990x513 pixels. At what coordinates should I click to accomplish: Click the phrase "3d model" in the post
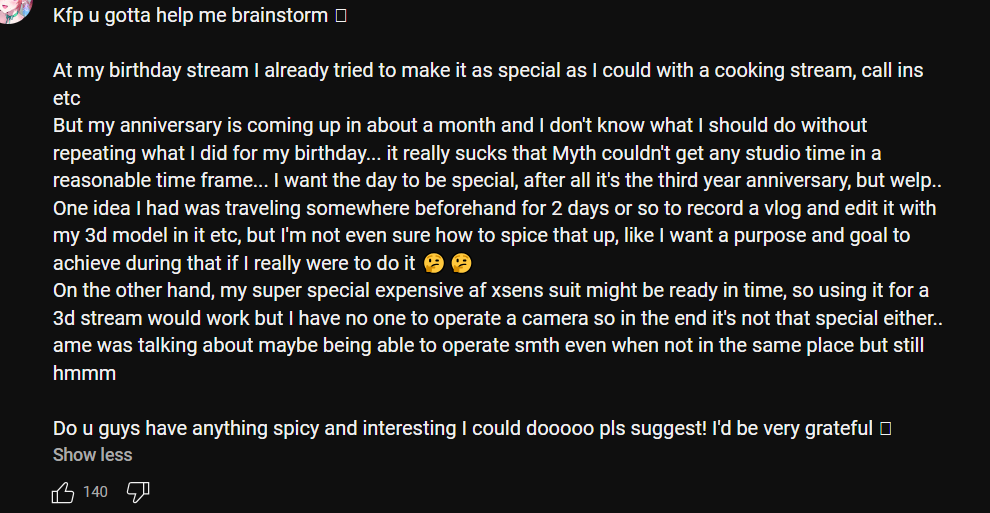coord(111,235)
